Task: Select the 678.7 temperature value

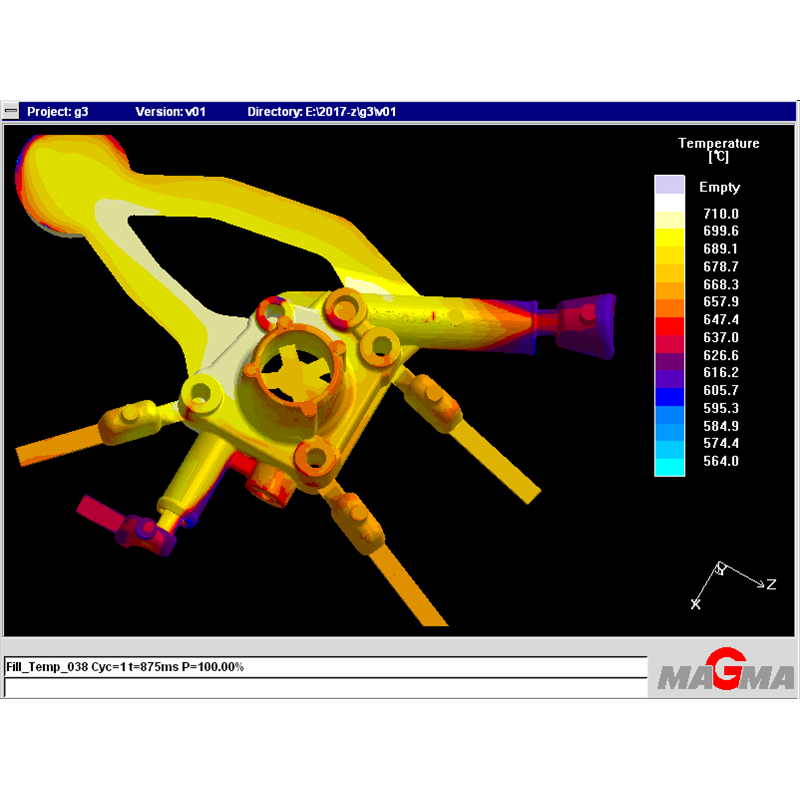Action: (x=720, y=267)
